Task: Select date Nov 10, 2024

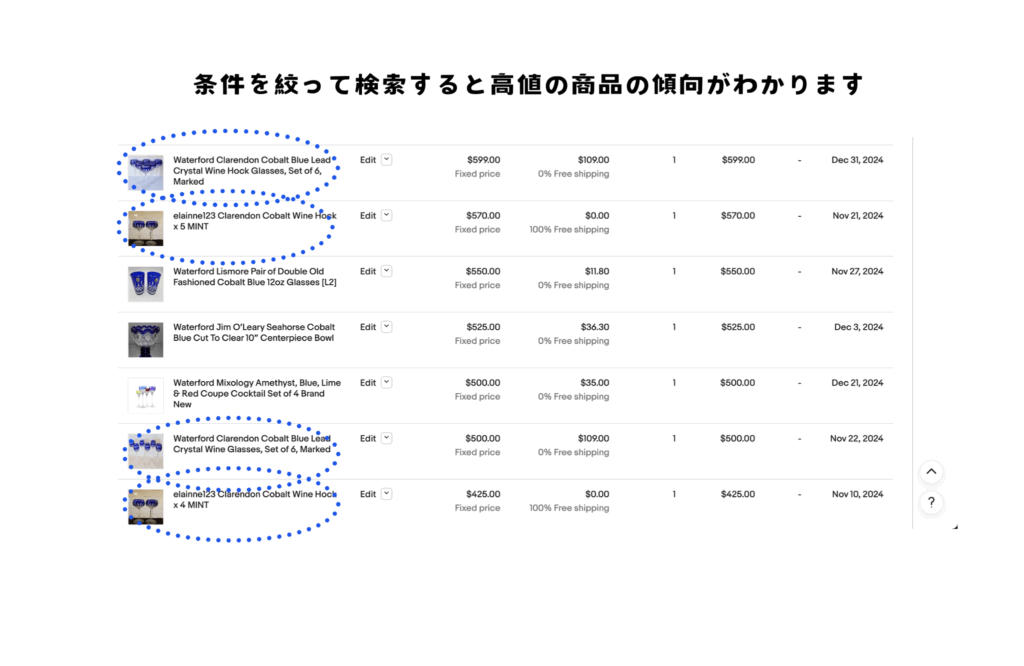Action: (857, 494)
